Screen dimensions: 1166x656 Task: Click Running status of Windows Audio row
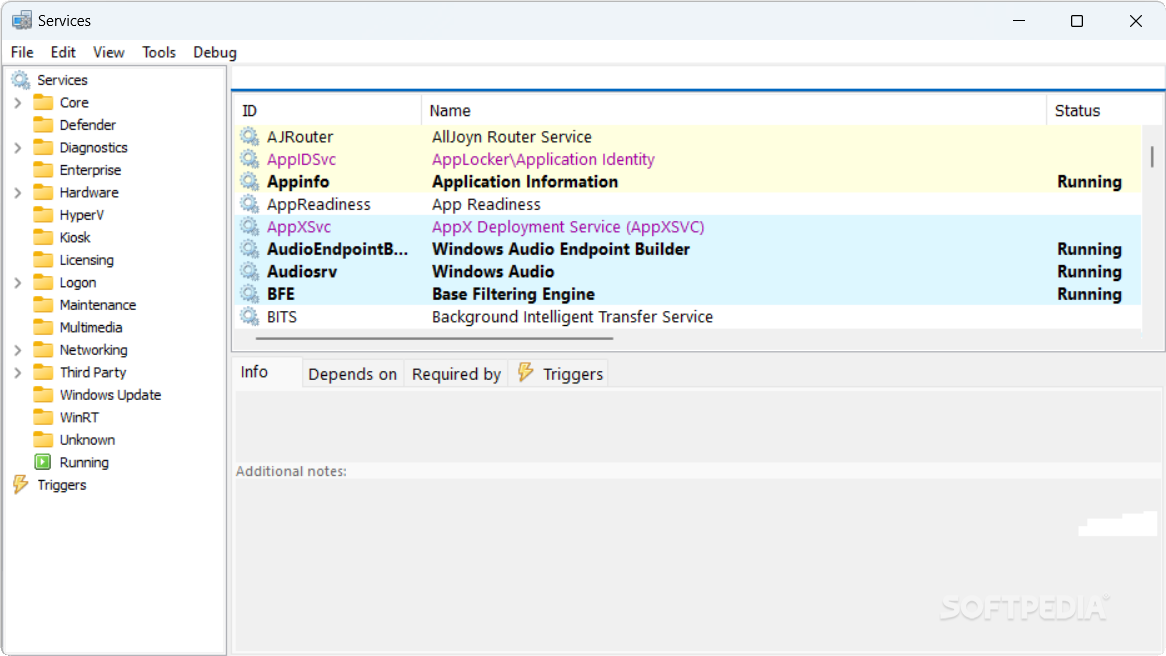[x=1089, y=271]
